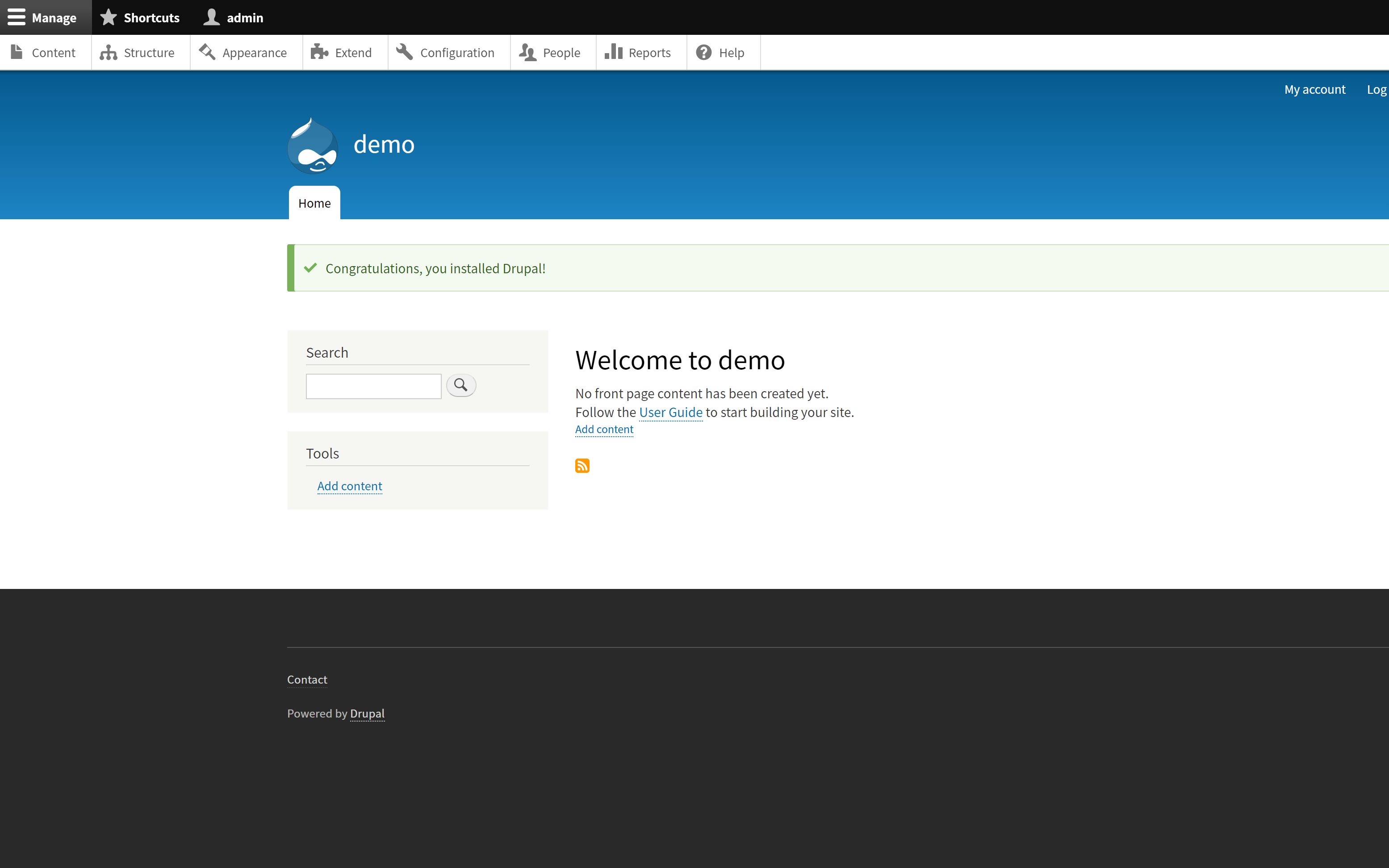Select the Home tab
1389x868 pixels.
pyautogui.click(x=314, y=203)
